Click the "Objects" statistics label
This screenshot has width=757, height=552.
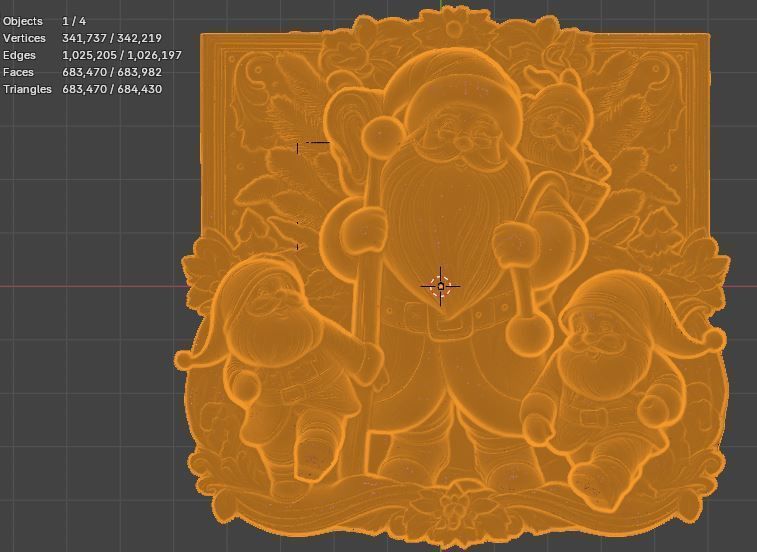tap(23, 21)
